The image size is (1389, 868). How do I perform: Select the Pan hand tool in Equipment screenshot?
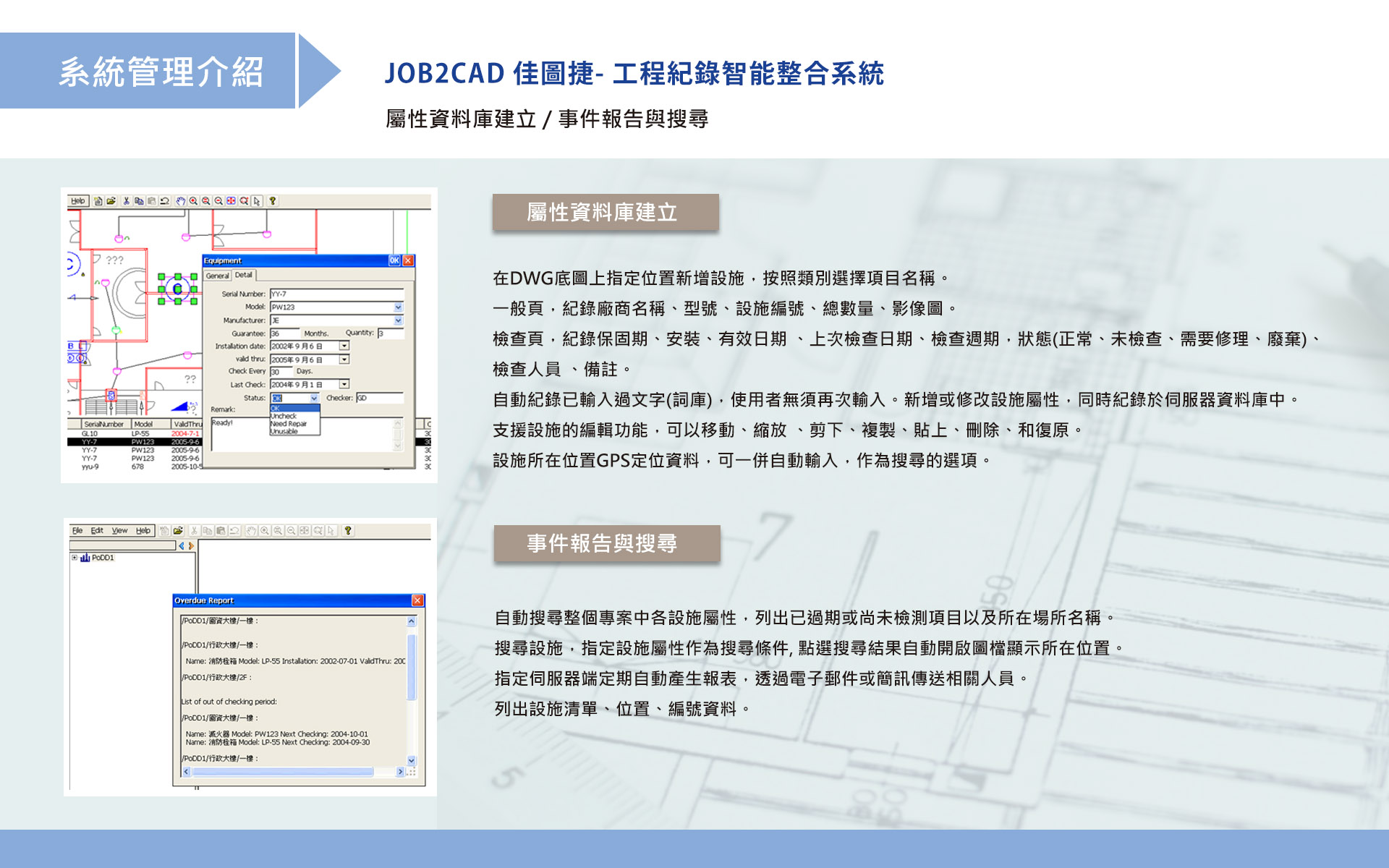click(x=181, y=201)
